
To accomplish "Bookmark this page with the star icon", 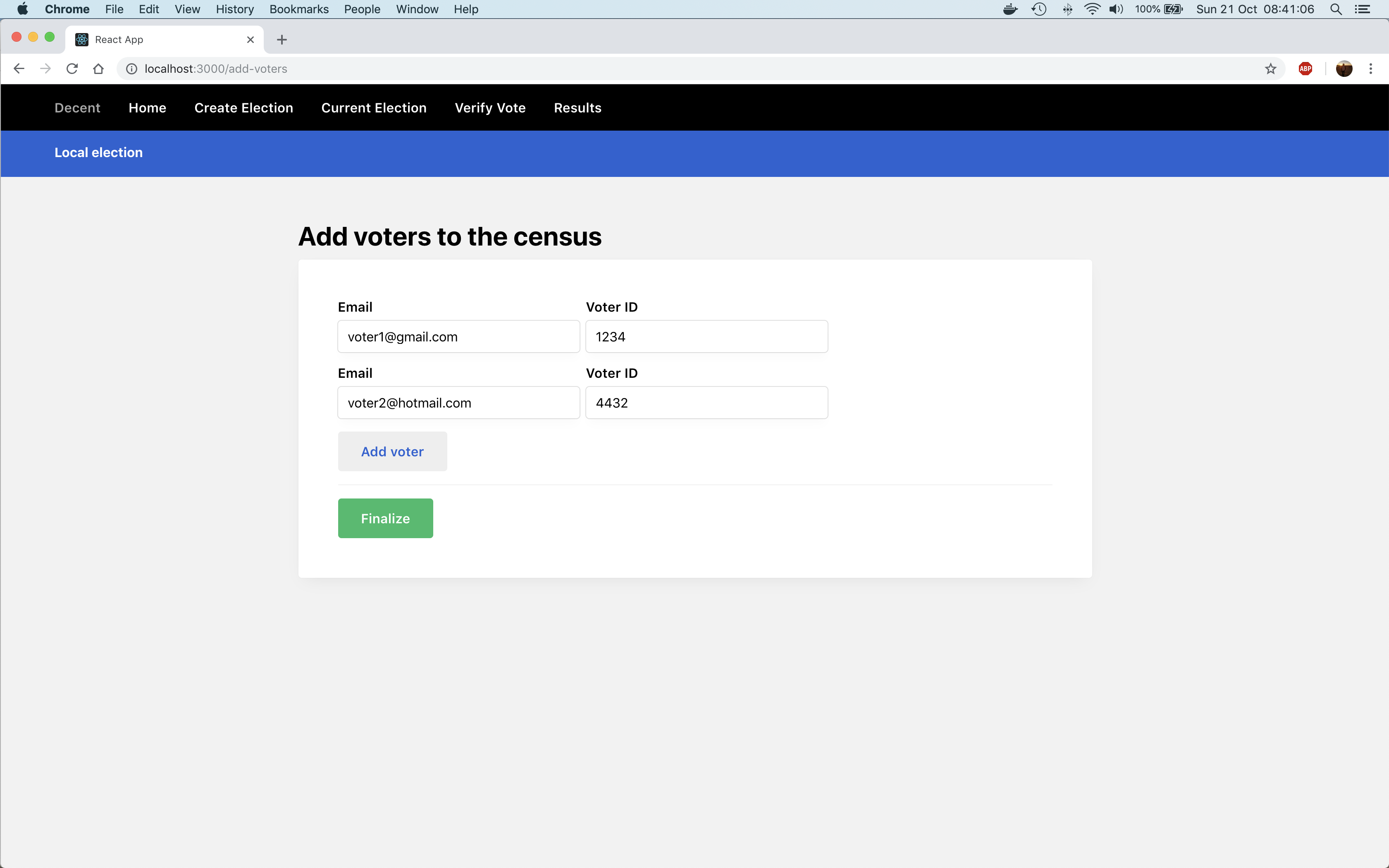I will click(1270, 69).
